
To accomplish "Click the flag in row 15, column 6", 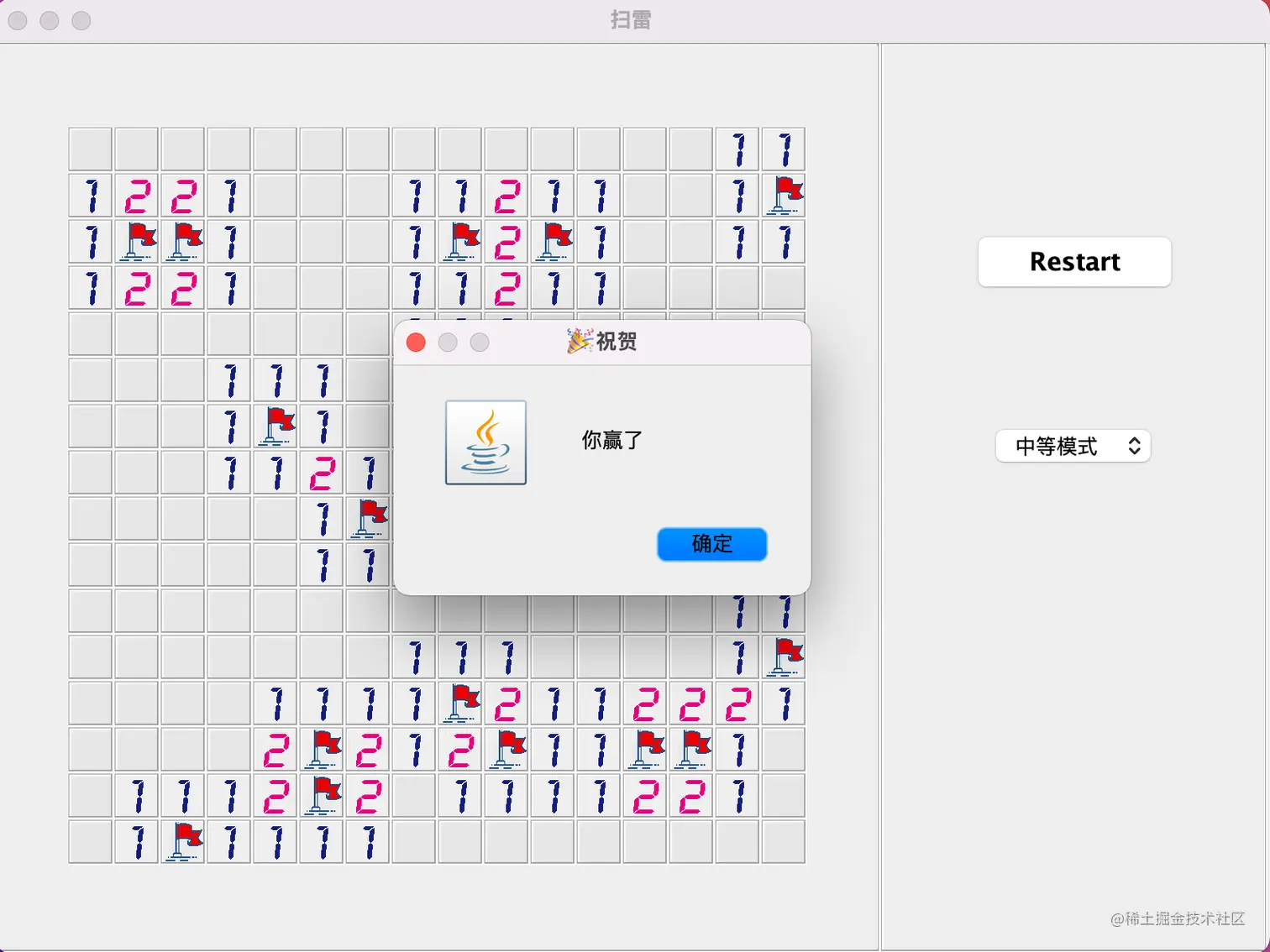I will (322, 796).
